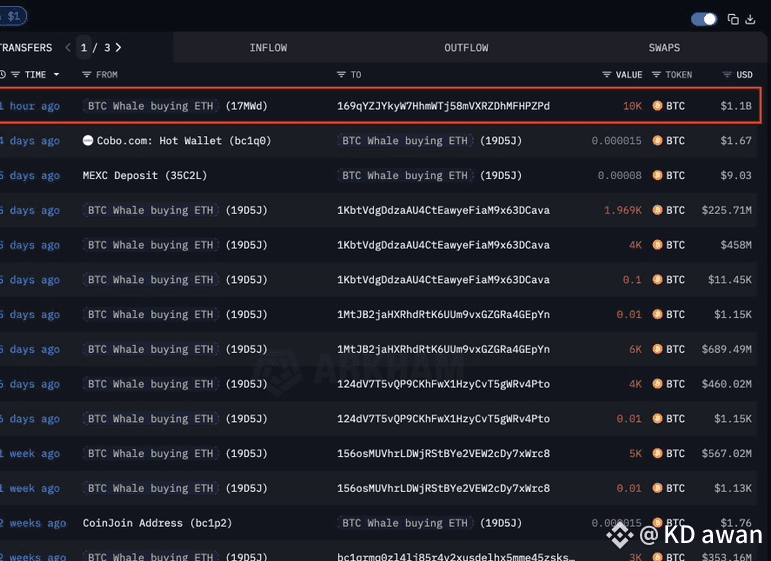The height and width of the screenshot is (561, 771).
Task: Open 1MtJB2jaHXRhdRtK6UUm9vxGZGRa4GEpYn in 6K row
Action: click(444, 350)
